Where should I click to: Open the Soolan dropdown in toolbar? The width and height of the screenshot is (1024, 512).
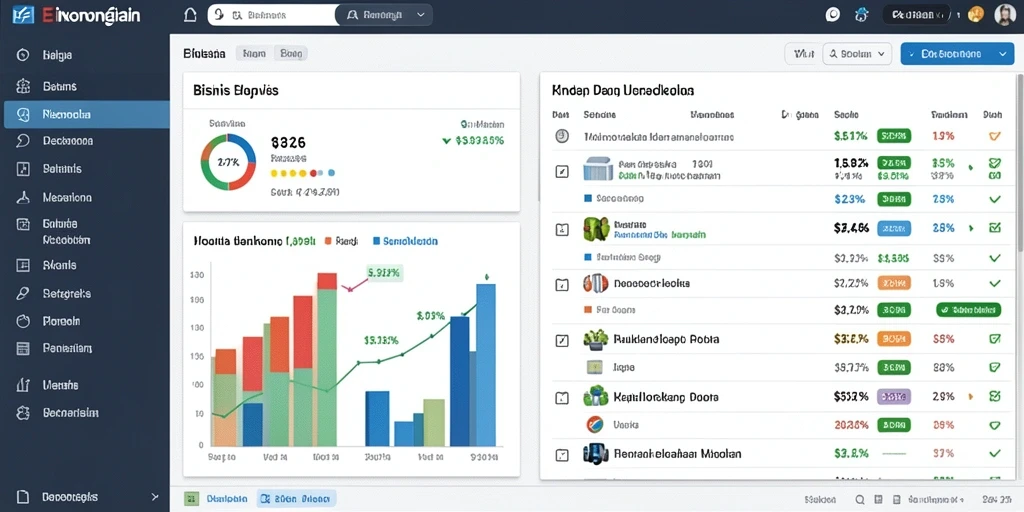857,54
